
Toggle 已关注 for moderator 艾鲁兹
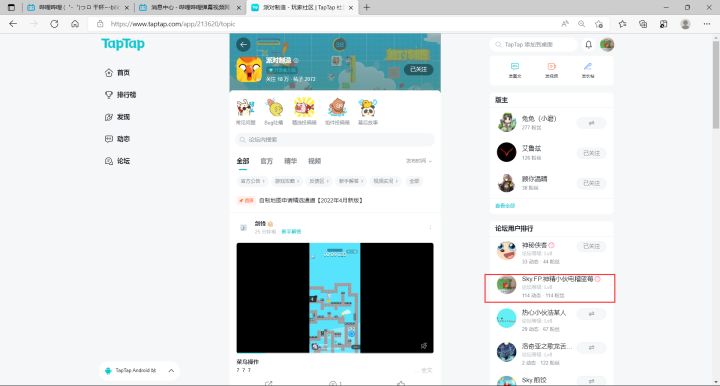click(x=591, y=153)
